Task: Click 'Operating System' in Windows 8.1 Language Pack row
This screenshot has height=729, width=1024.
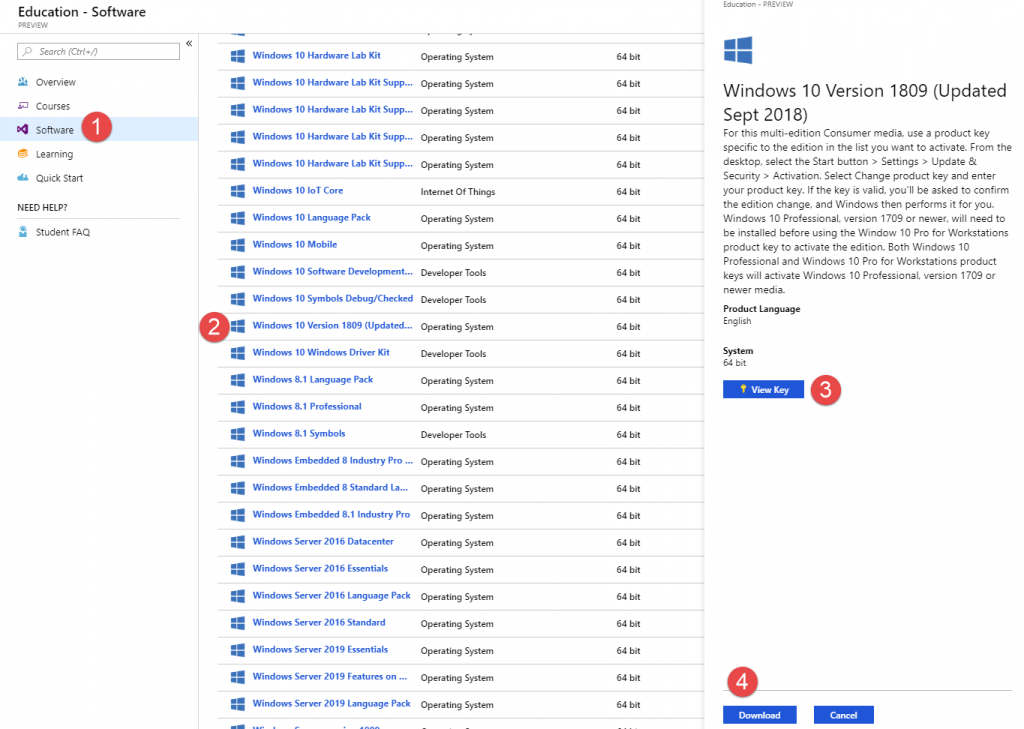Action: [x=457, y=381]
